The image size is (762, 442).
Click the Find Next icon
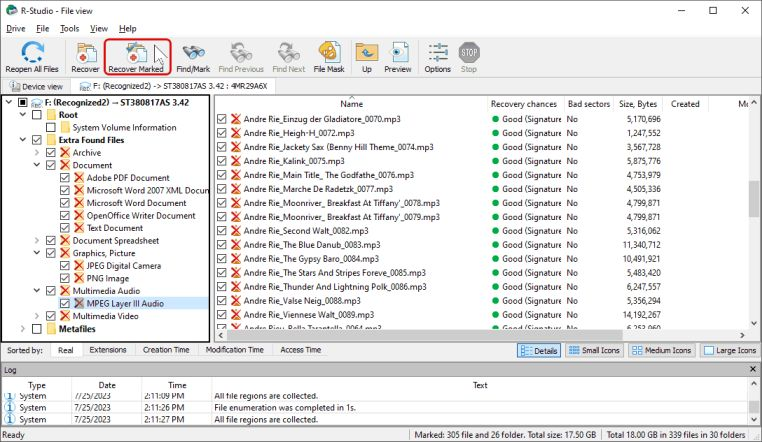click(x=289, y=52)
